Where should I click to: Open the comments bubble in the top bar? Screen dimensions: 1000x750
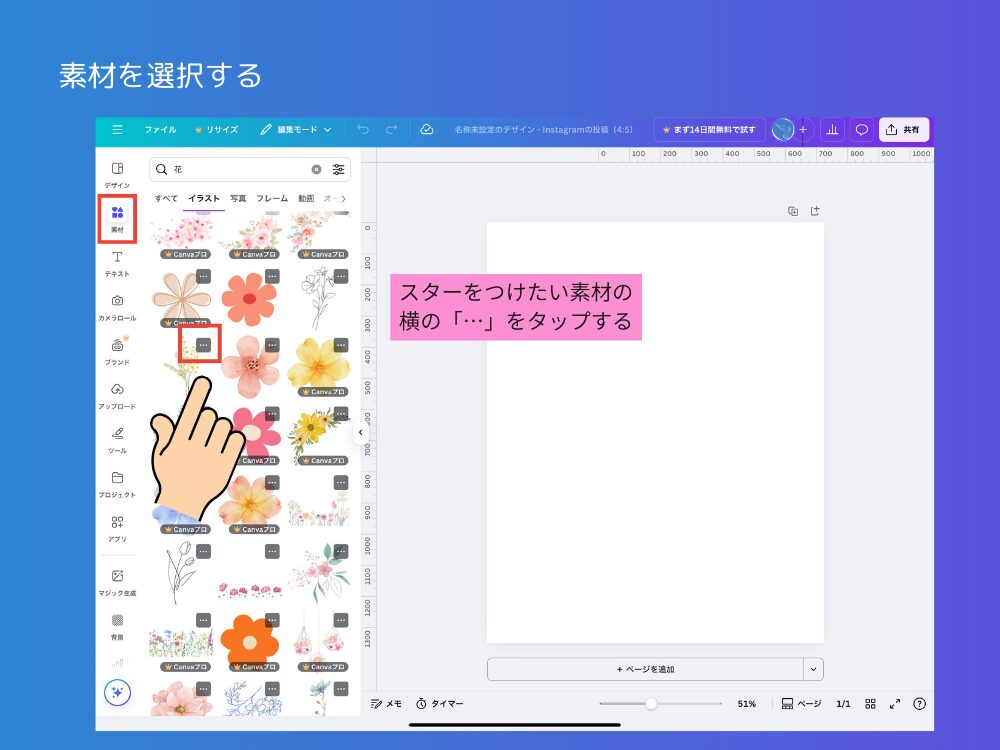coord(860,129)
